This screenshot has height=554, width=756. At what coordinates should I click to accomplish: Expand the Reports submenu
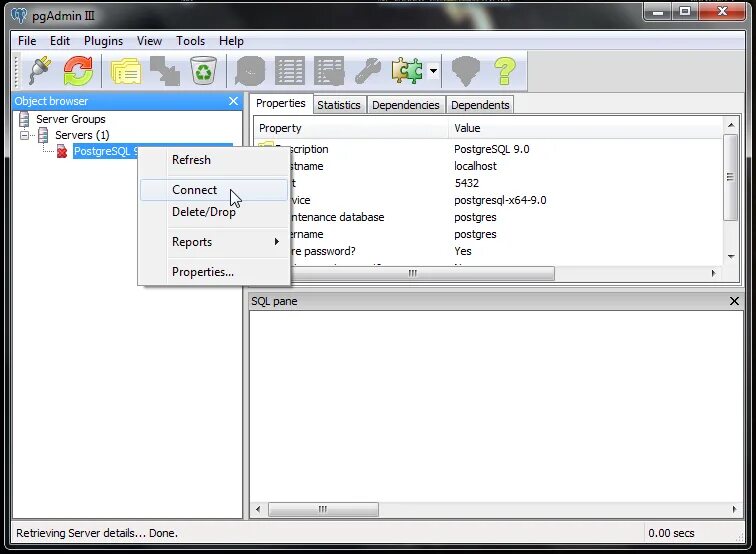[x=214, y=242]
